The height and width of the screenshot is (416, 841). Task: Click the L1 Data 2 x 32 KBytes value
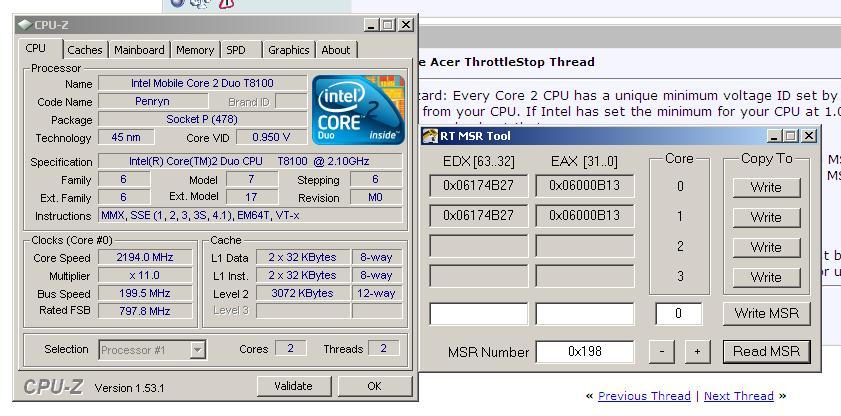point(303,257)
